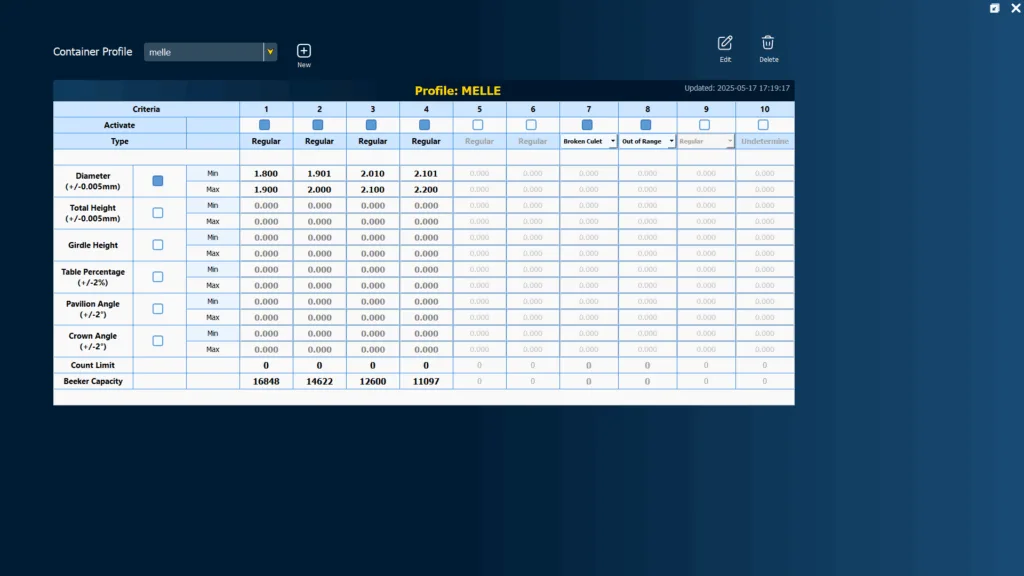Check the Girdle Height criteria checkbox
1024x576 pixels.
click(158, 245)
